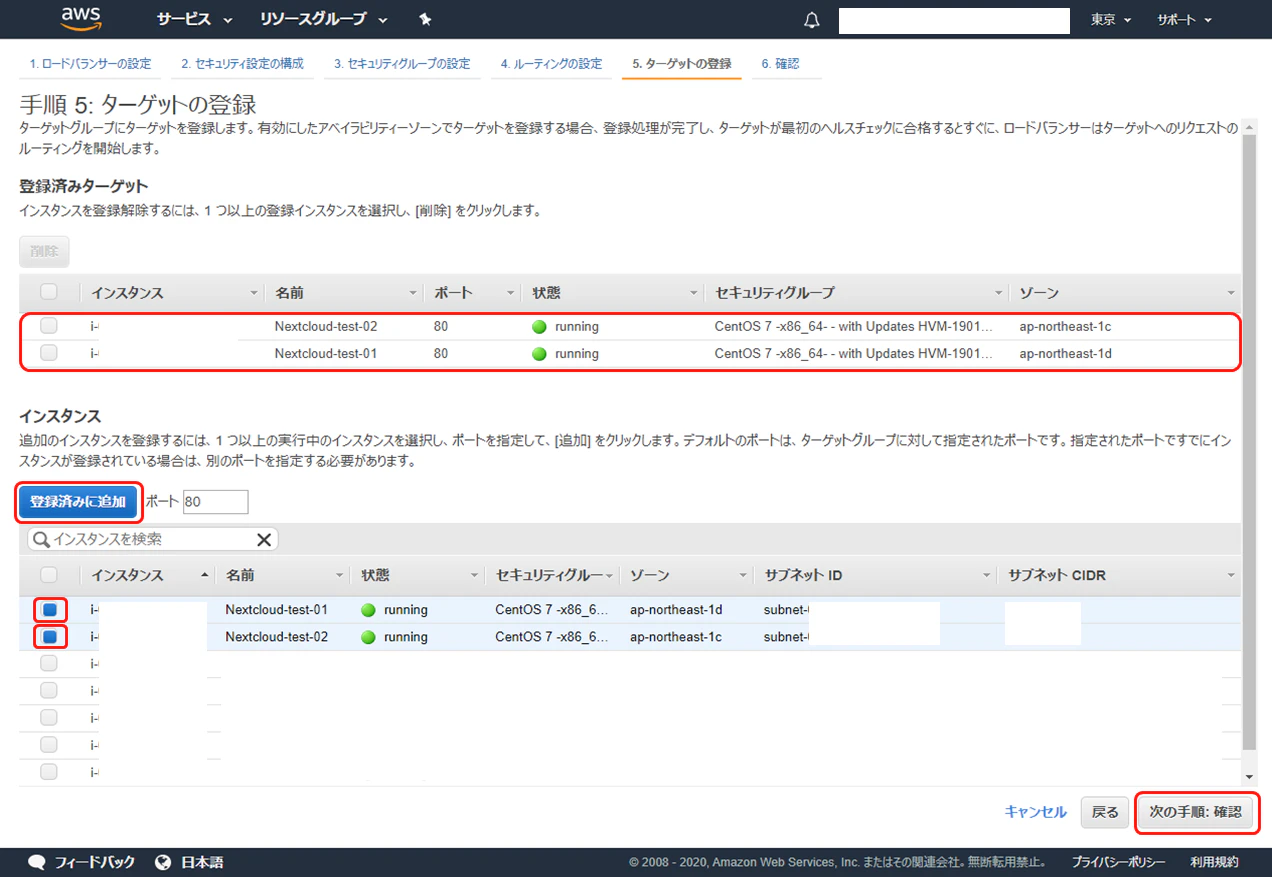Click the account search box in header
This screenshot has height=877, width=1272.
[954, 21]
